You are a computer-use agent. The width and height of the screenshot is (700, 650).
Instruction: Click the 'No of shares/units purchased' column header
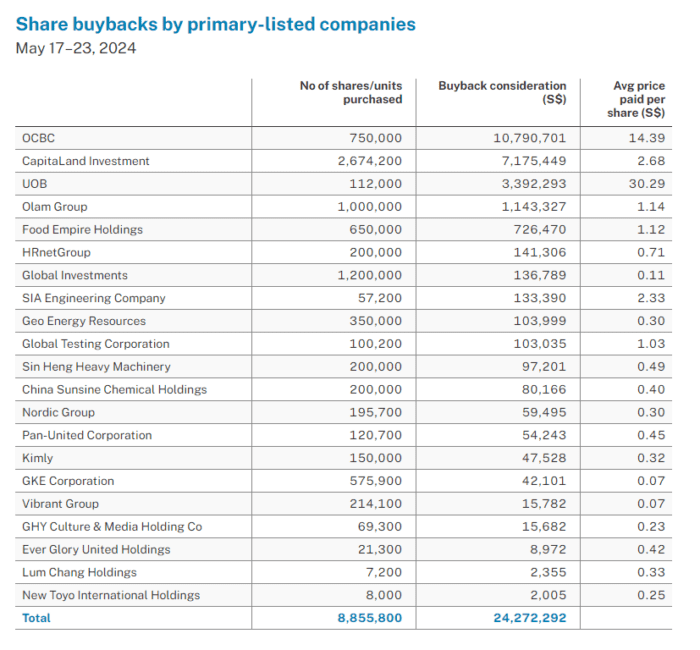tap(351, 93)
